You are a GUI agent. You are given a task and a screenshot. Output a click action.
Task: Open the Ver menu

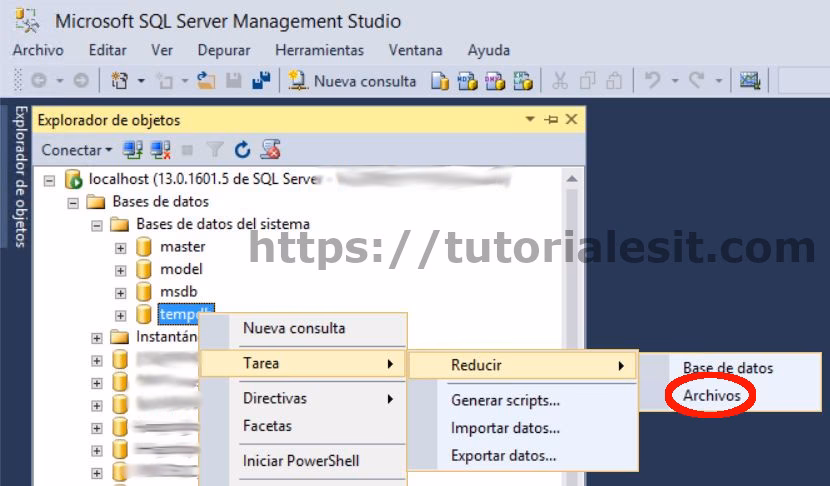(x=162, y=50)
